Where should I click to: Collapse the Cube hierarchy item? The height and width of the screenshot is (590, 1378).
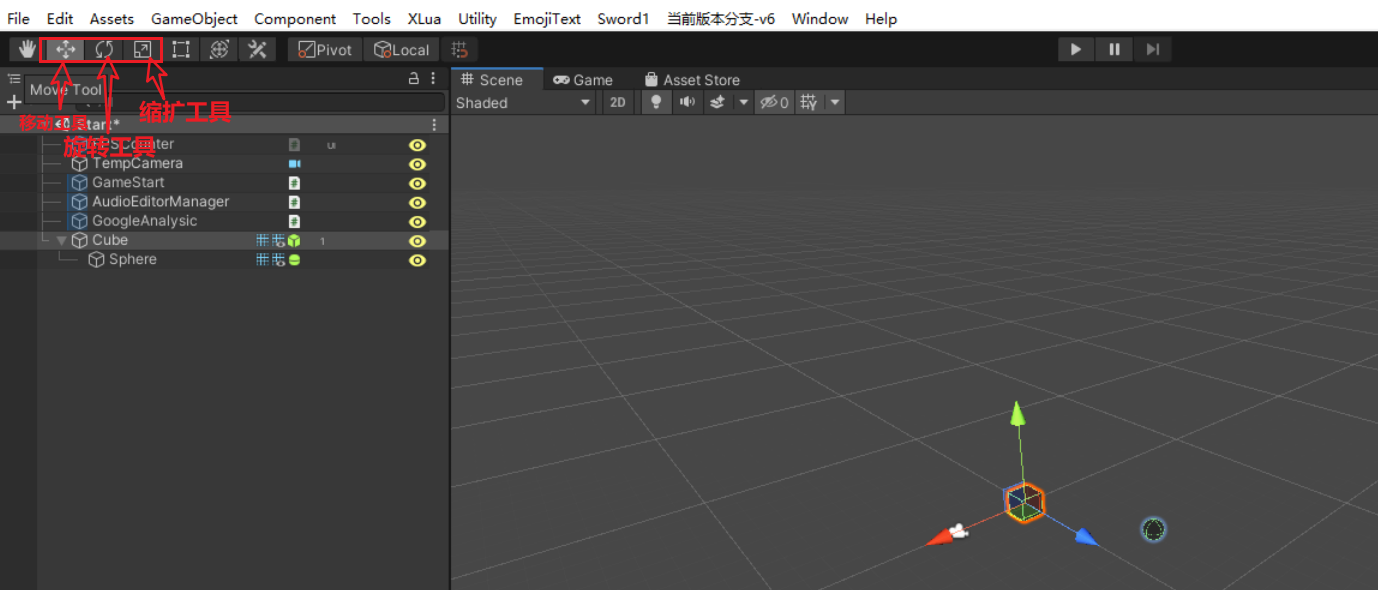point(61,241)
